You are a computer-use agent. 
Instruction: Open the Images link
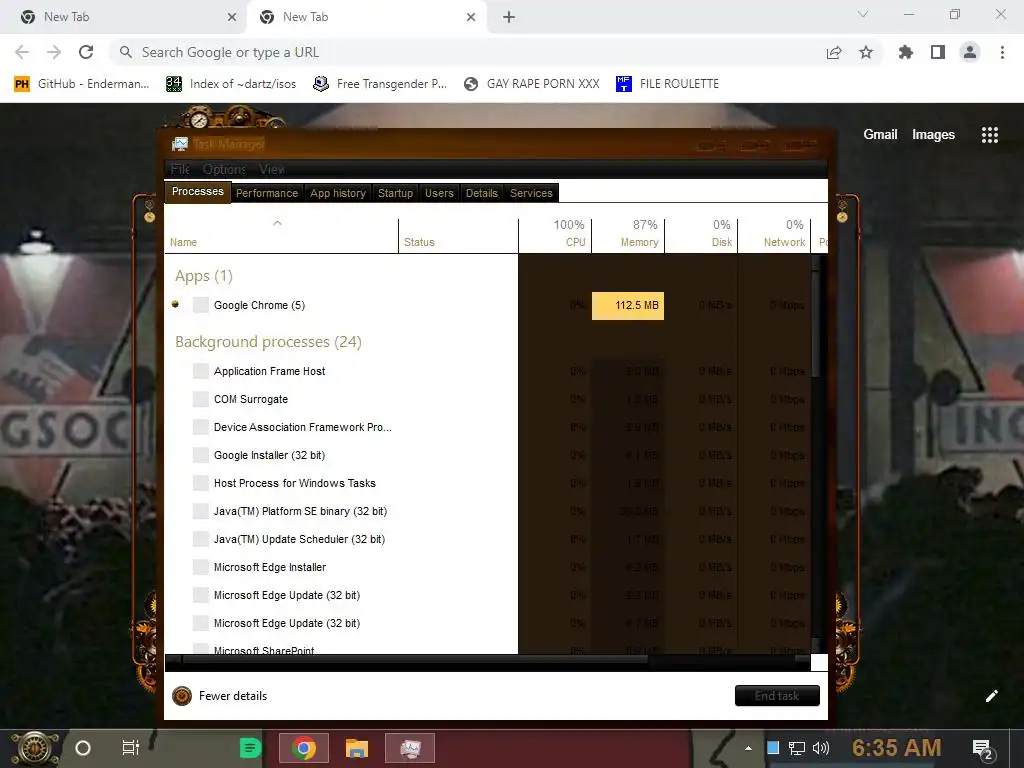[933, 135]
